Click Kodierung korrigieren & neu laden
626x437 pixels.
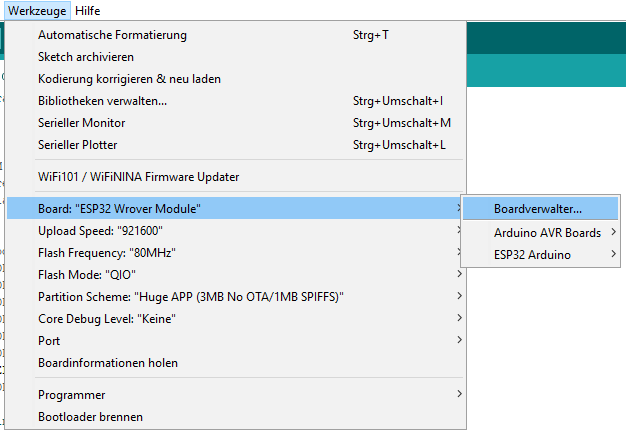pos(236,79)
